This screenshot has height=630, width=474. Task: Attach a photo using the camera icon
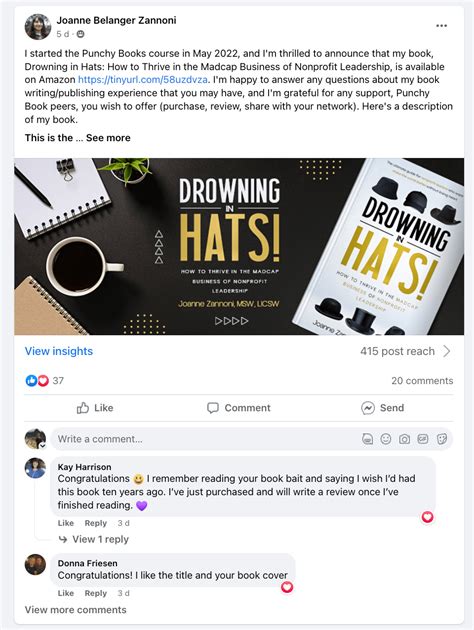point(404,439)
